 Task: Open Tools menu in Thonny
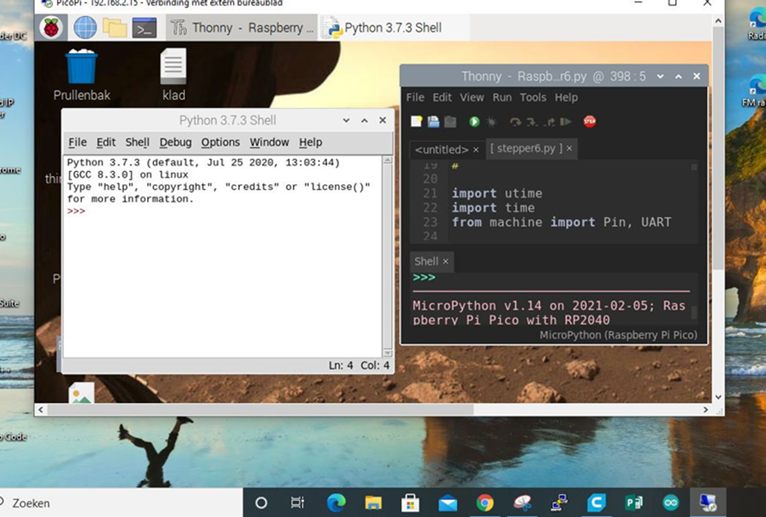click(533, 97)
